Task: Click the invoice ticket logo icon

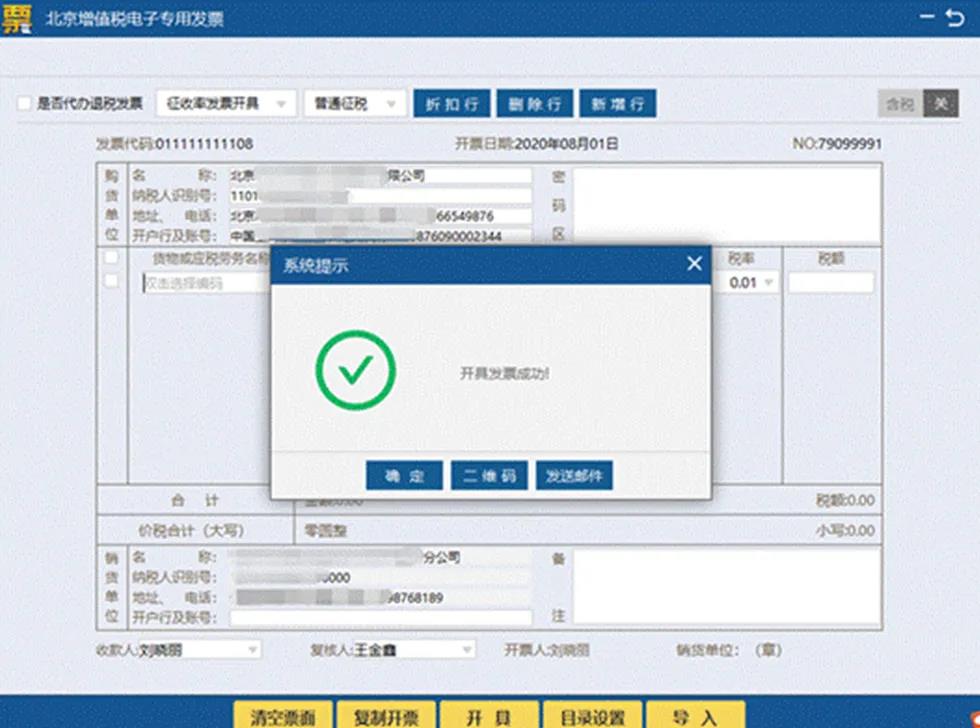Action: pyautogui.click(x=18, y=16)
